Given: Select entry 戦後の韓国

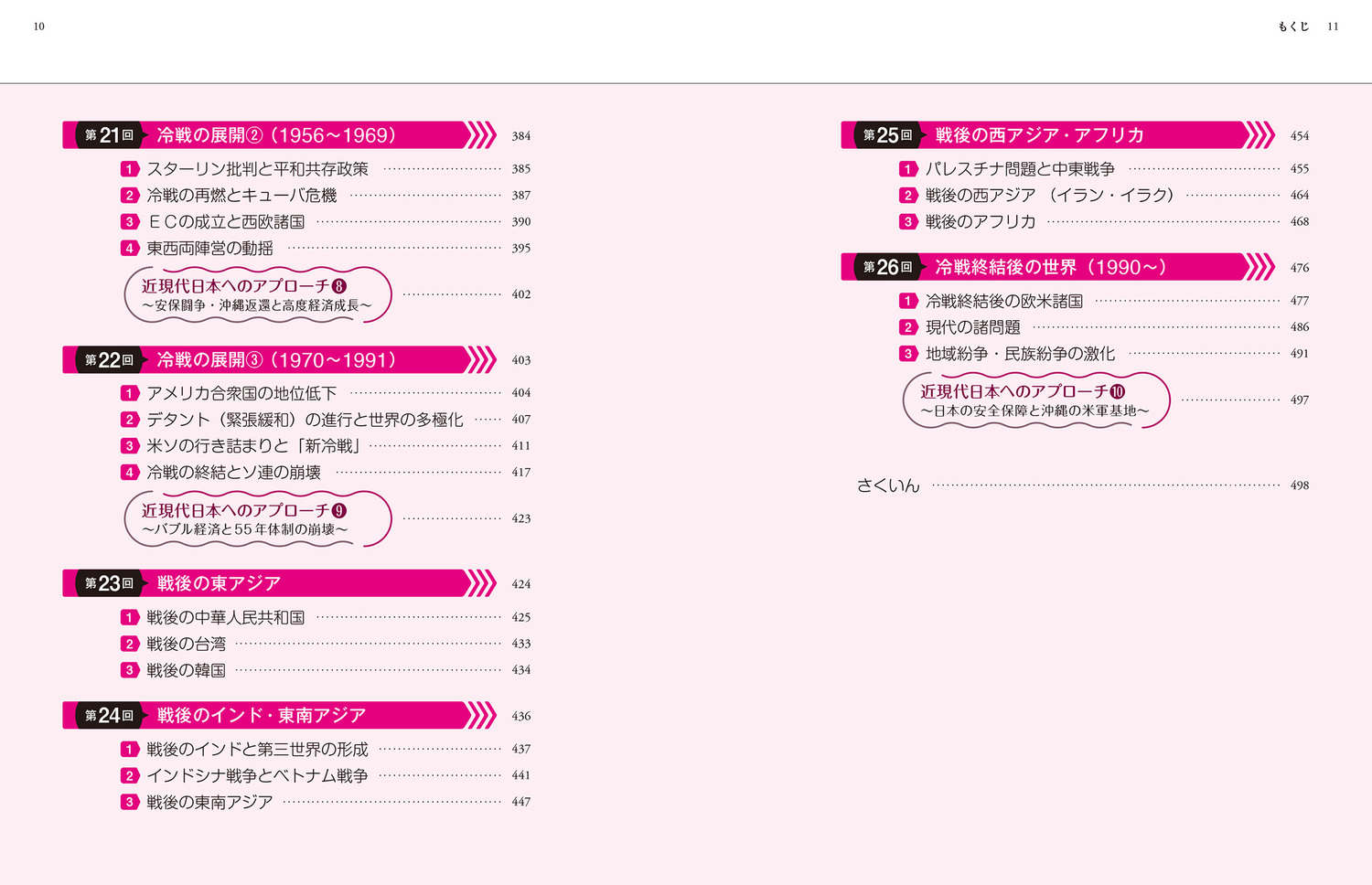Looking at the screenshot, I should (187, 671).
